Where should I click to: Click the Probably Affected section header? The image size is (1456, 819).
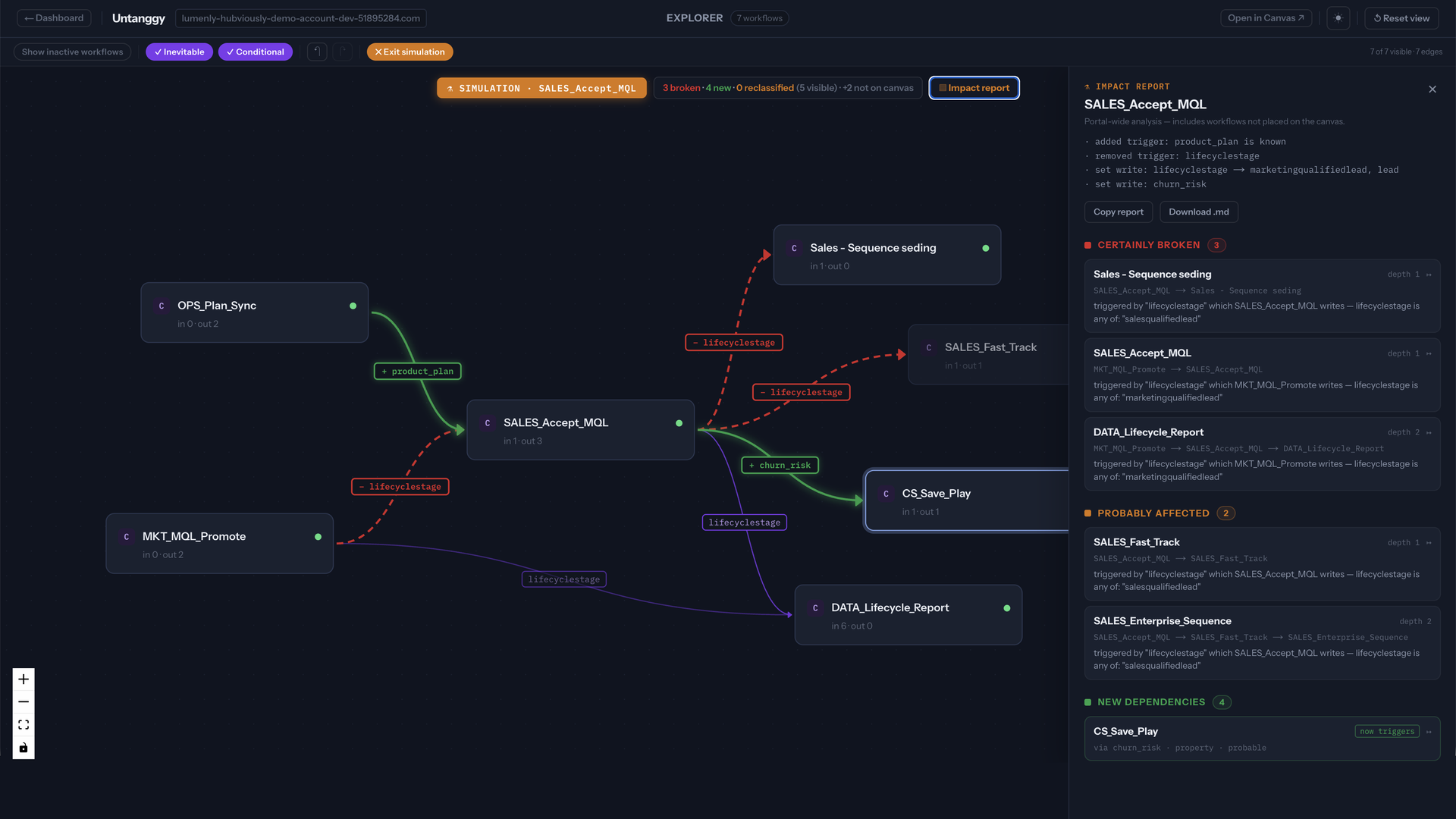1159,513
